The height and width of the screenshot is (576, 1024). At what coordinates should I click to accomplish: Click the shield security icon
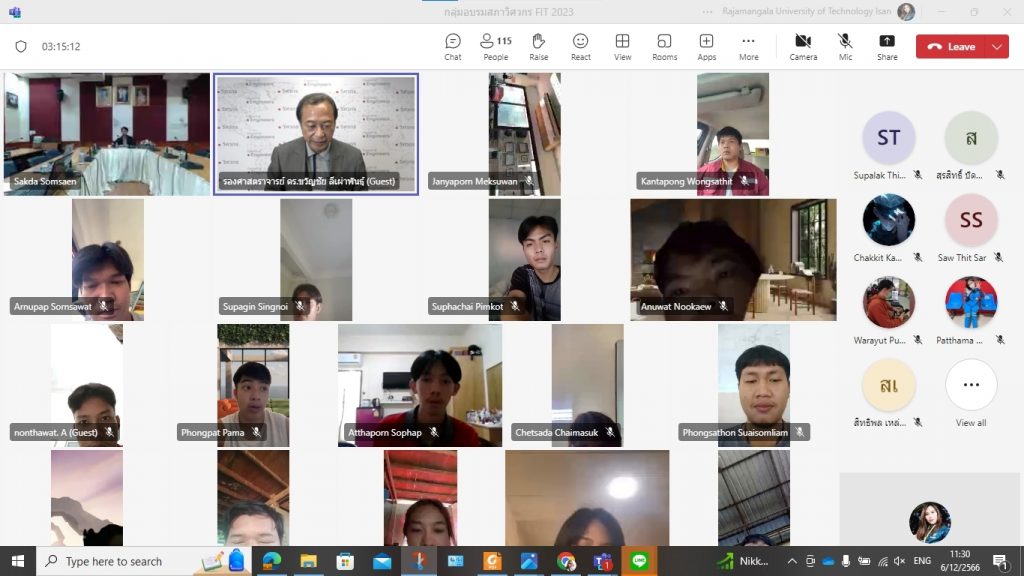[21, 47]
